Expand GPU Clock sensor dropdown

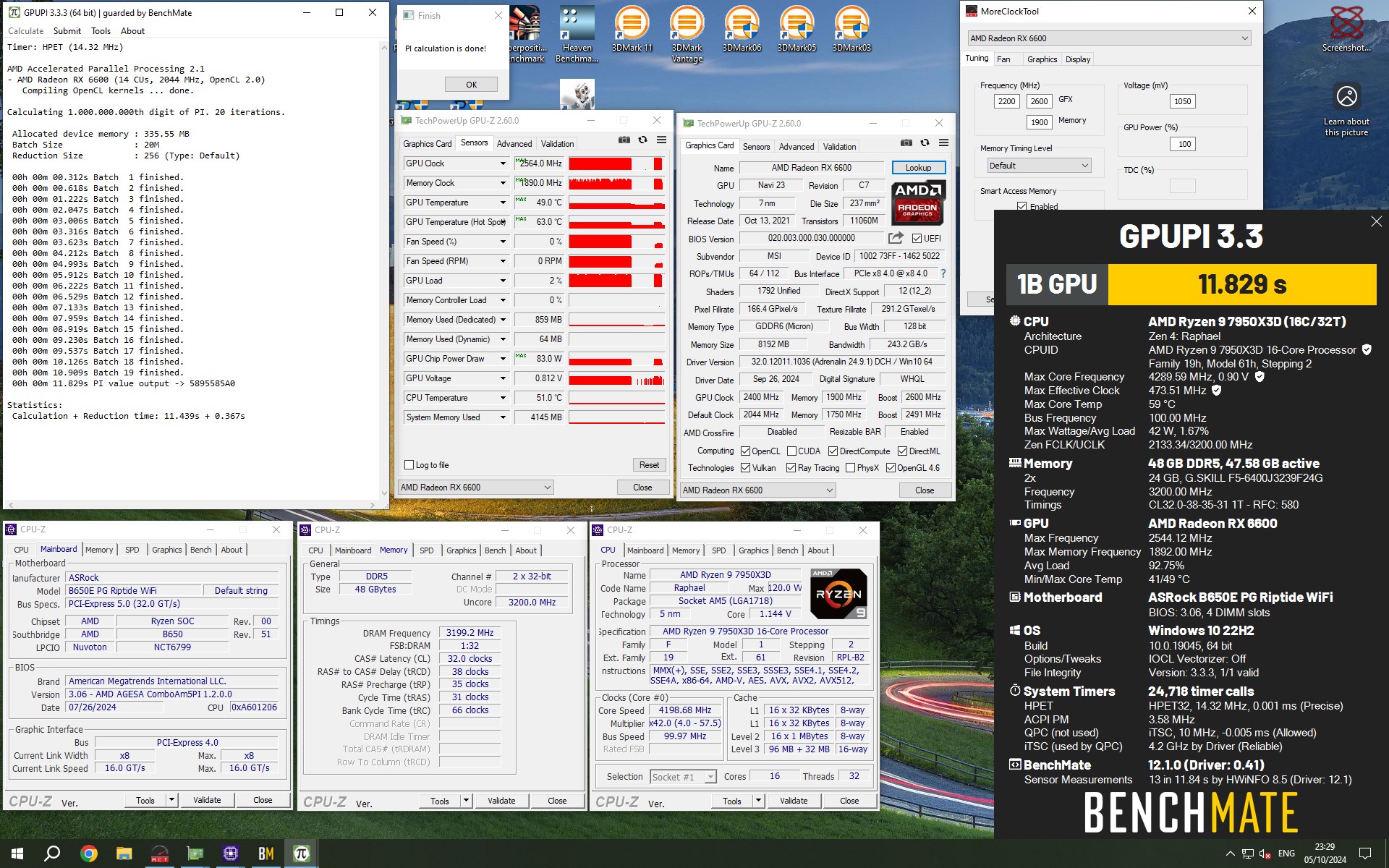click(x=503, y=163)
